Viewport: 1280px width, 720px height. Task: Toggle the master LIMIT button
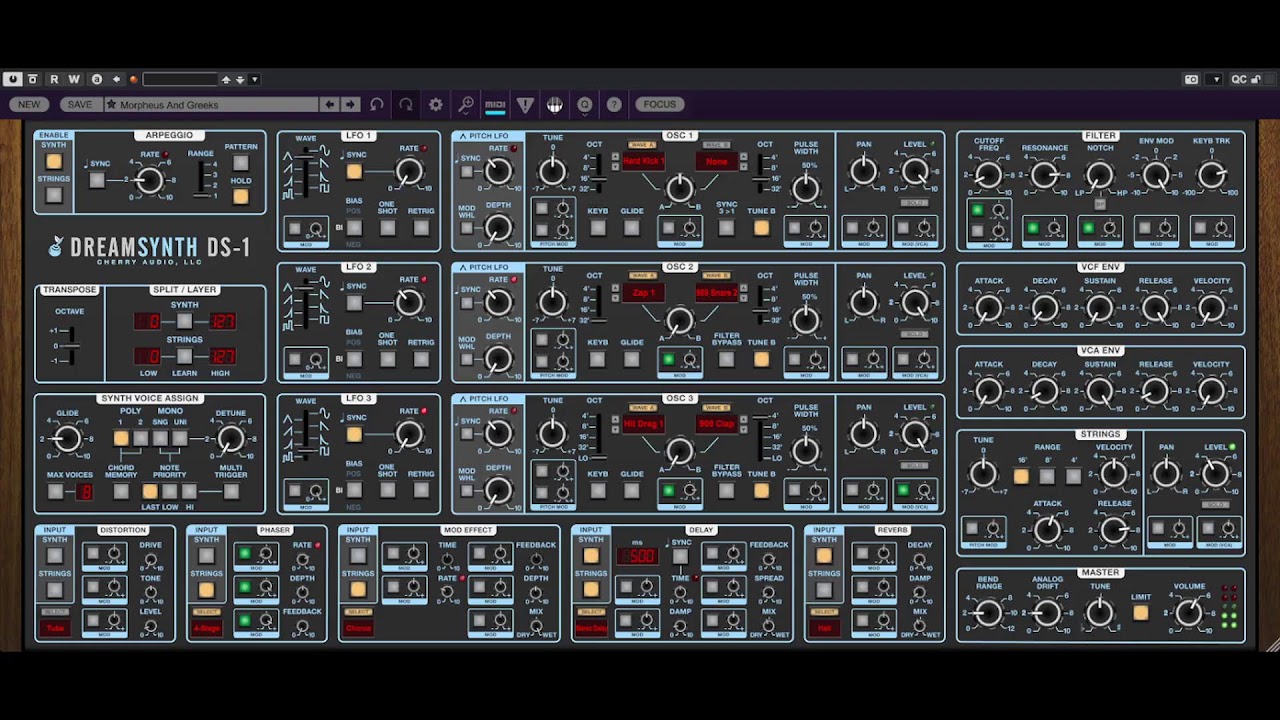pyautogui.click(x=1141, y=612)
